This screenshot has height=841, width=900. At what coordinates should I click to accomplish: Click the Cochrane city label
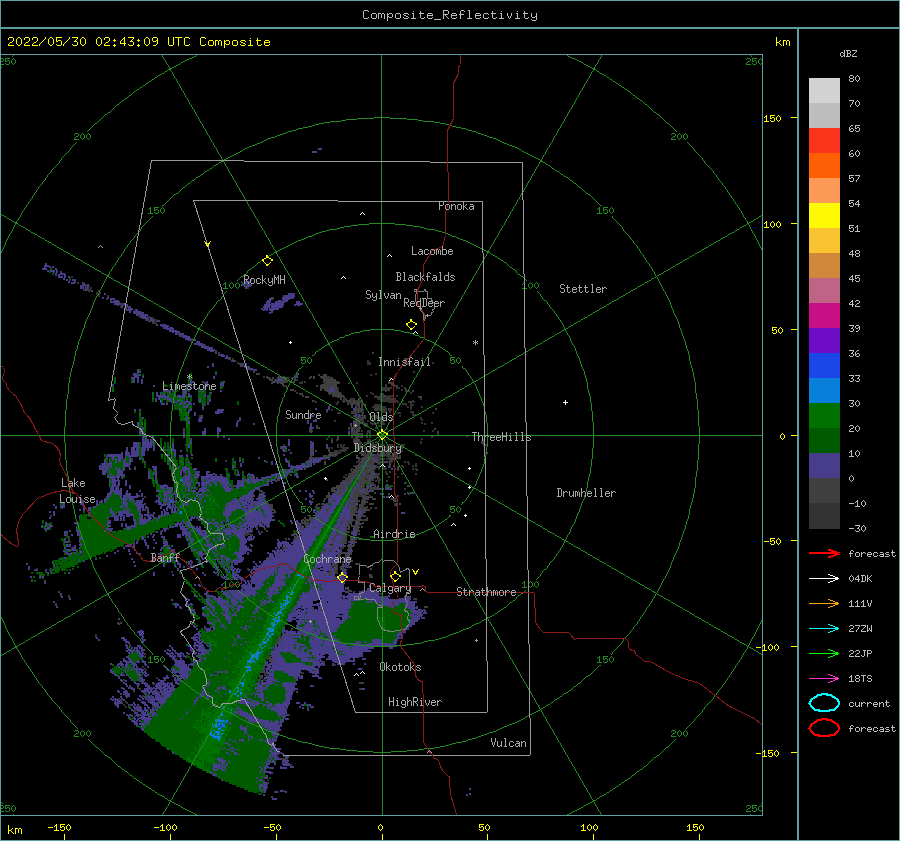[327, 559]
